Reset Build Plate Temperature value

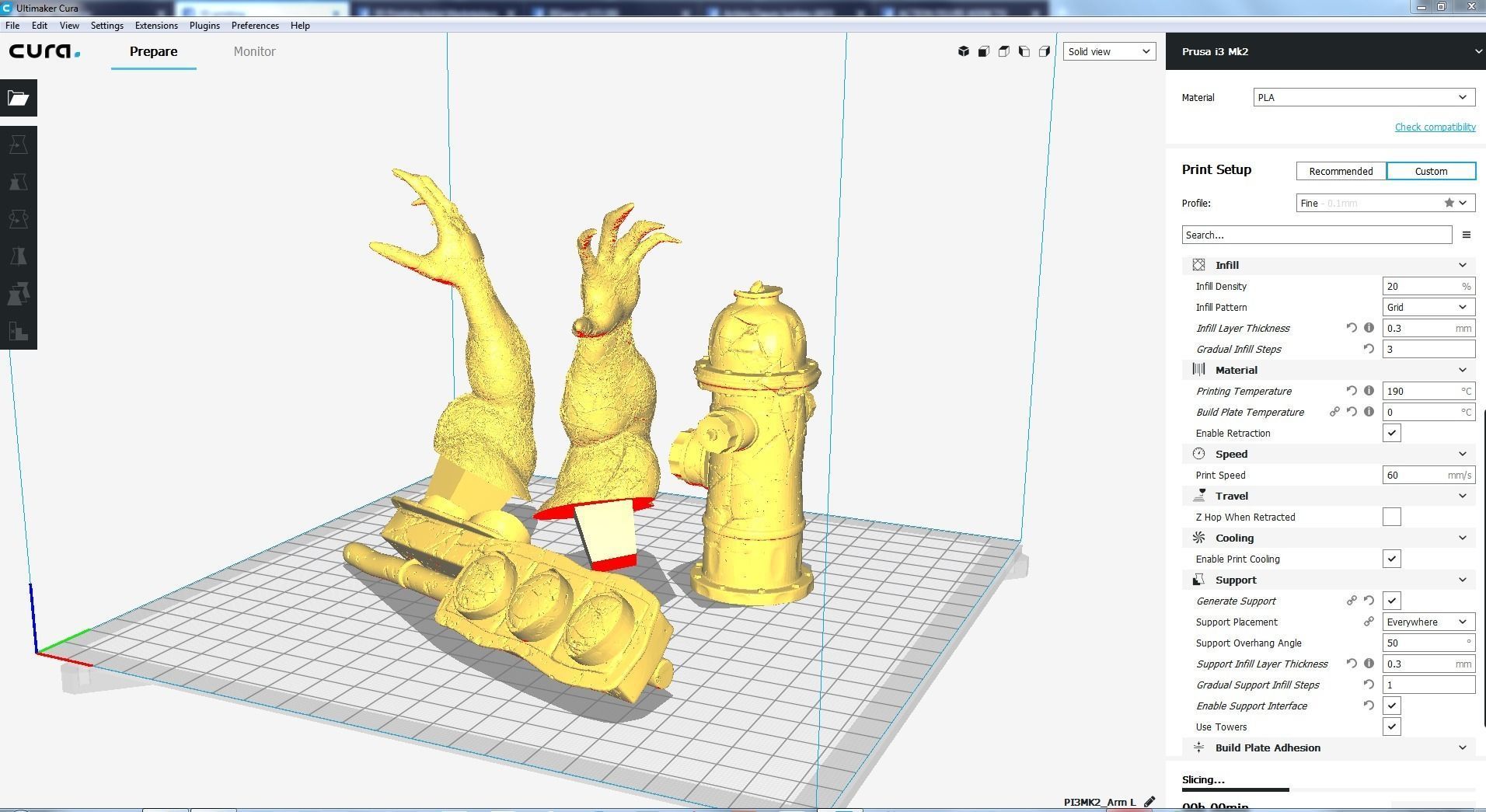tap(1352, 412)
